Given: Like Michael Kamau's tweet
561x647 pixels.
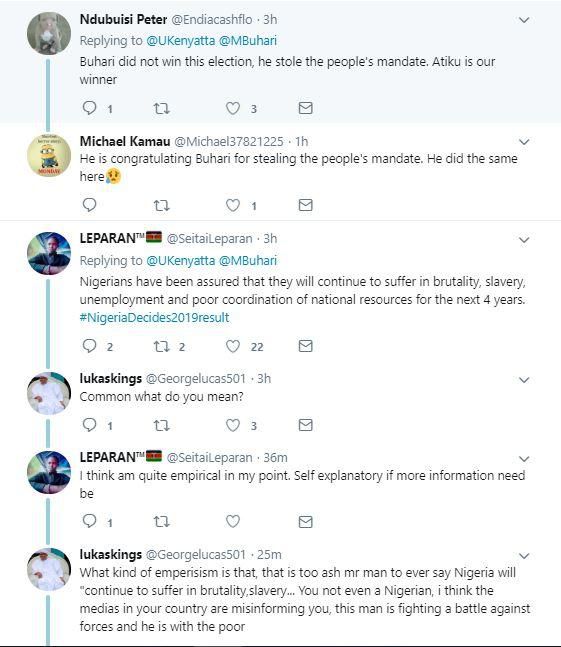Looking at the screenshot, I should [233, 205].
